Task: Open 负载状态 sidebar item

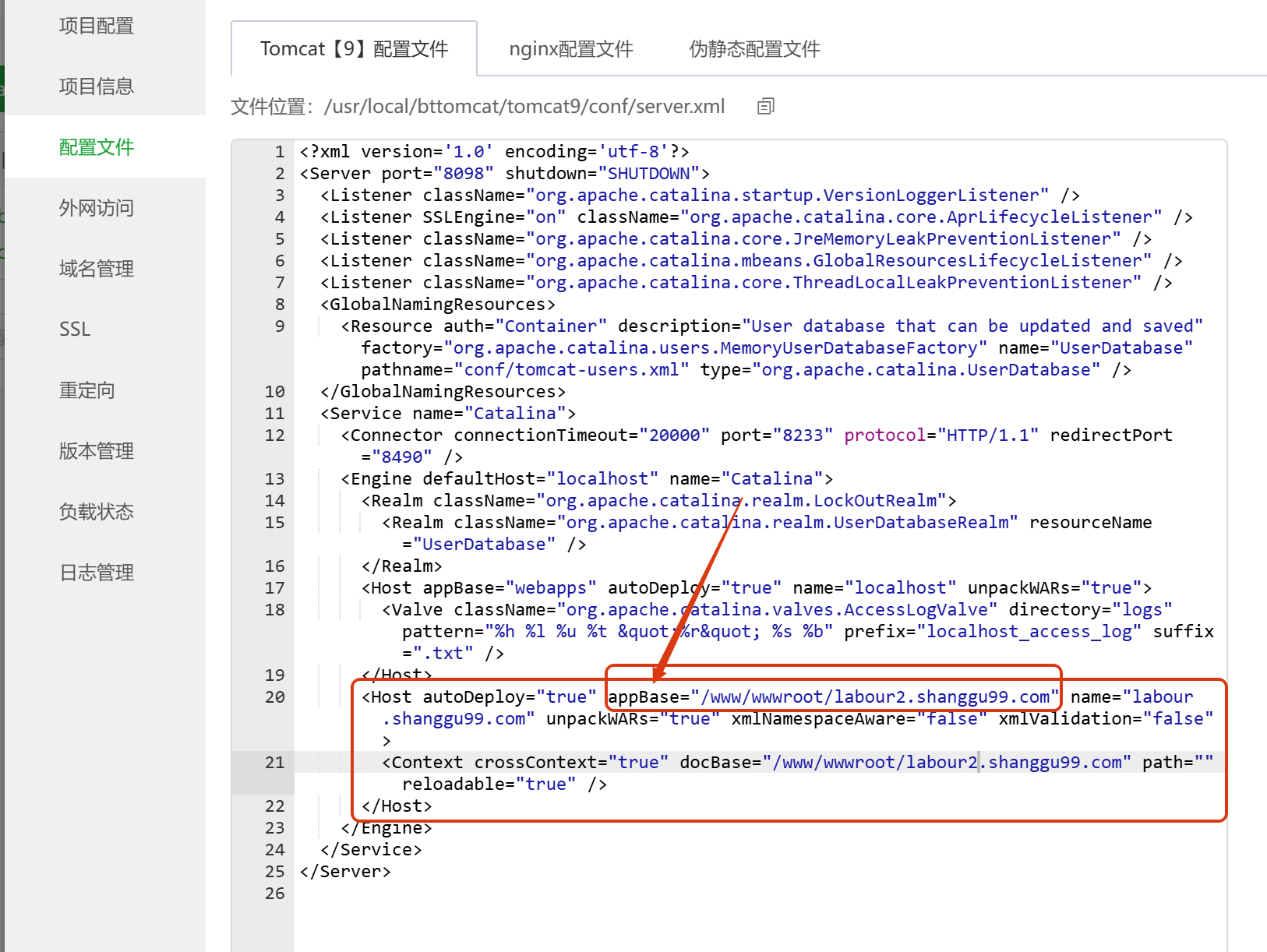Action: coord(97,511)
